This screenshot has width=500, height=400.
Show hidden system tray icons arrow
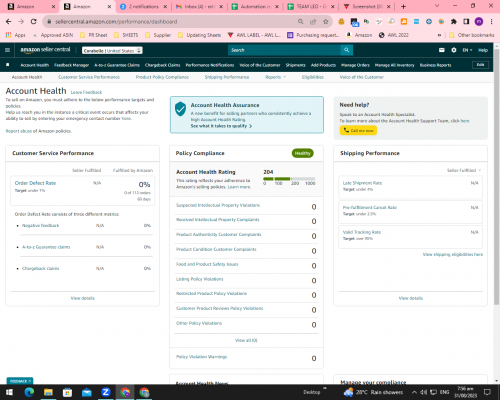coord(414,392)
